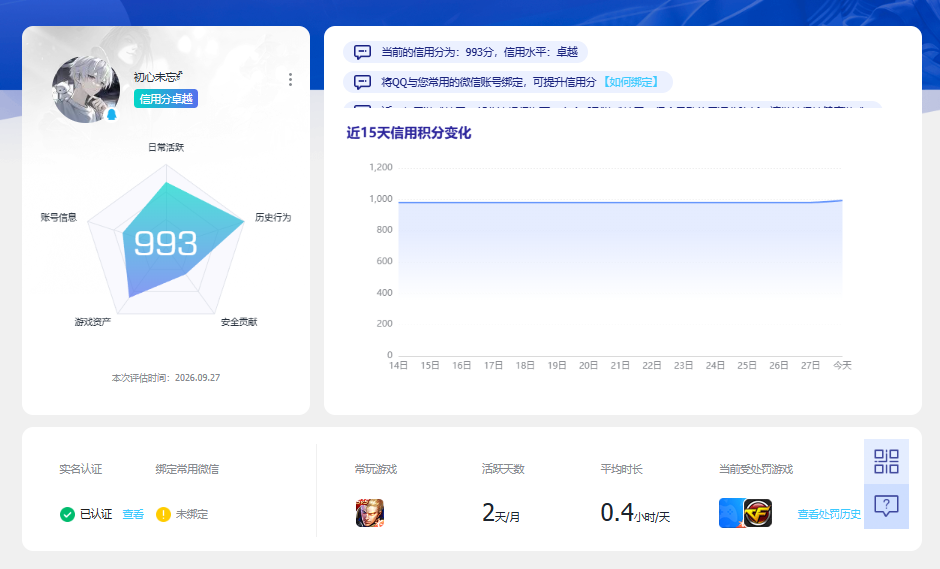Screen dimensions: 940x569
Task: Click the chat icon beside WeChat binding message
Action: [x=362, y=82]
